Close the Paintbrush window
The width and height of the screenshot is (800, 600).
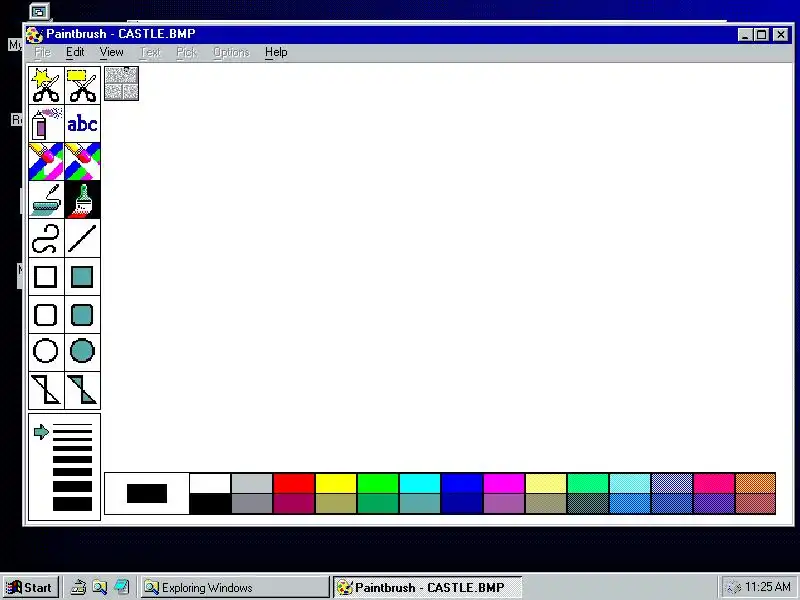[781, 34]
